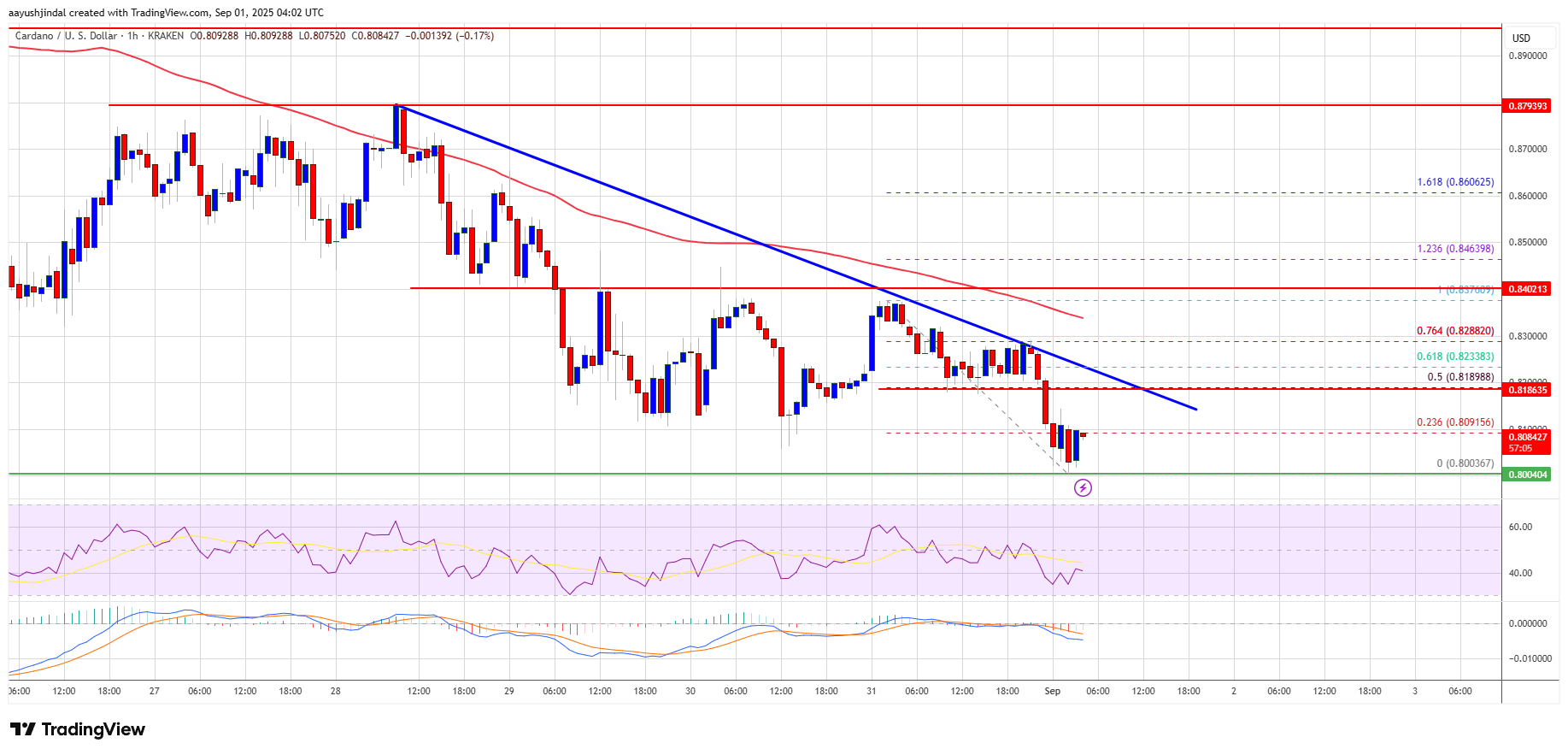Screen dimensions: 1568x755
Task: Click the 0.618 (0.823383) Fibonacci level
Action: (x=1455, y=357)
